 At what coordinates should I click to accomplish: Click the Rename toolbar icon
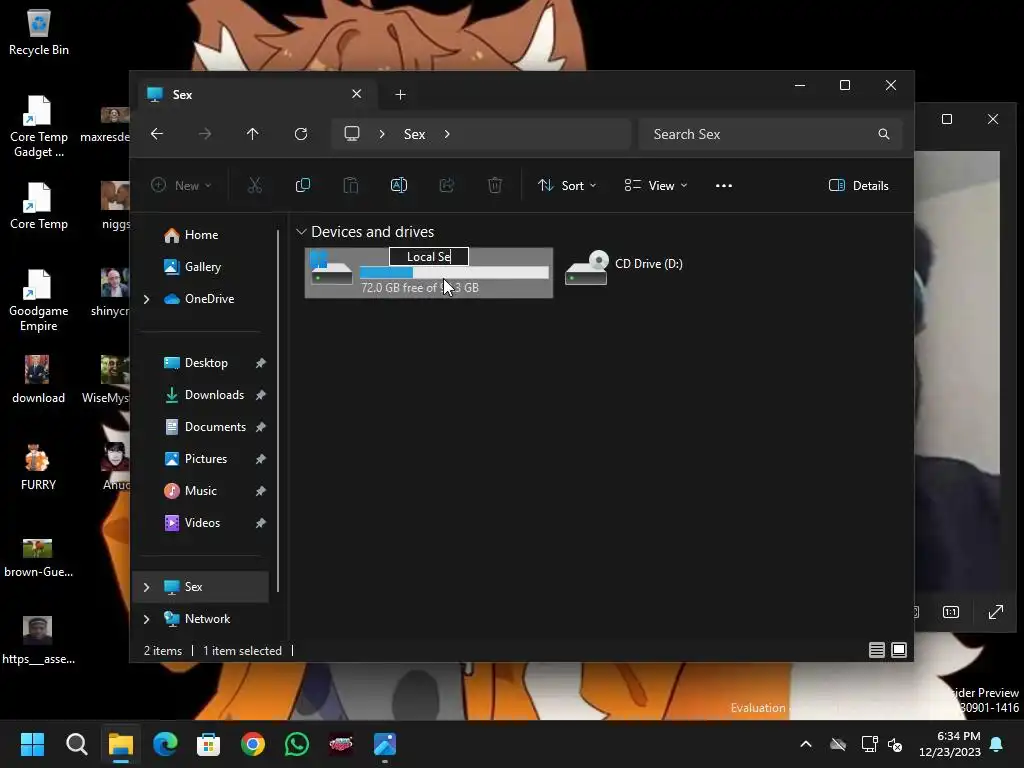[398, 185]
